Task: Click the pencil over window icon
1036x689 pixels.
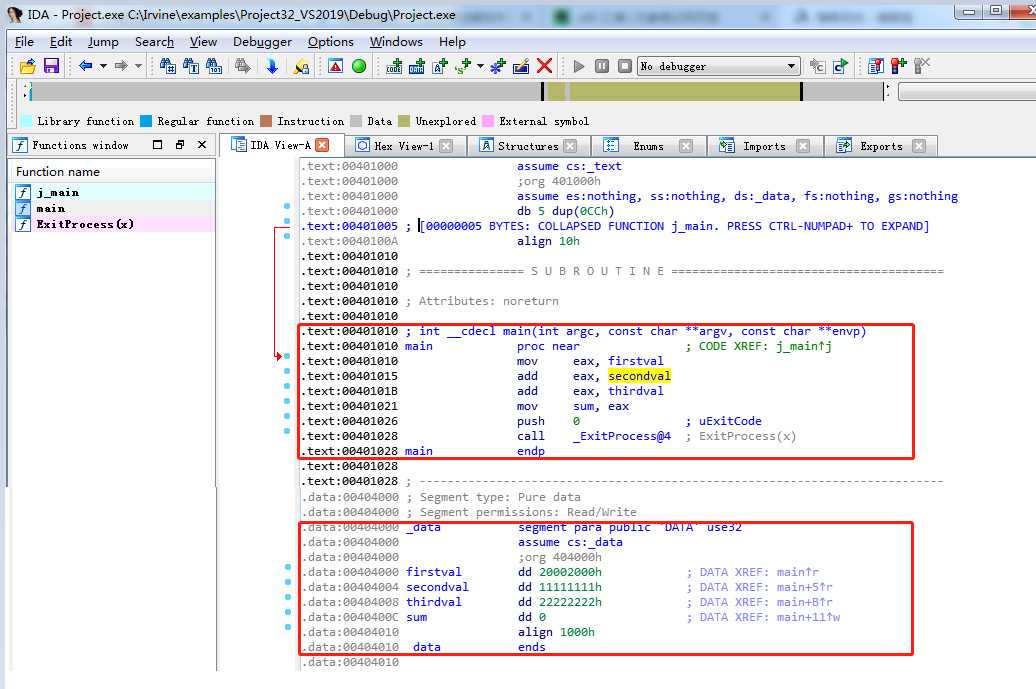Action: [x=521, y=66]
